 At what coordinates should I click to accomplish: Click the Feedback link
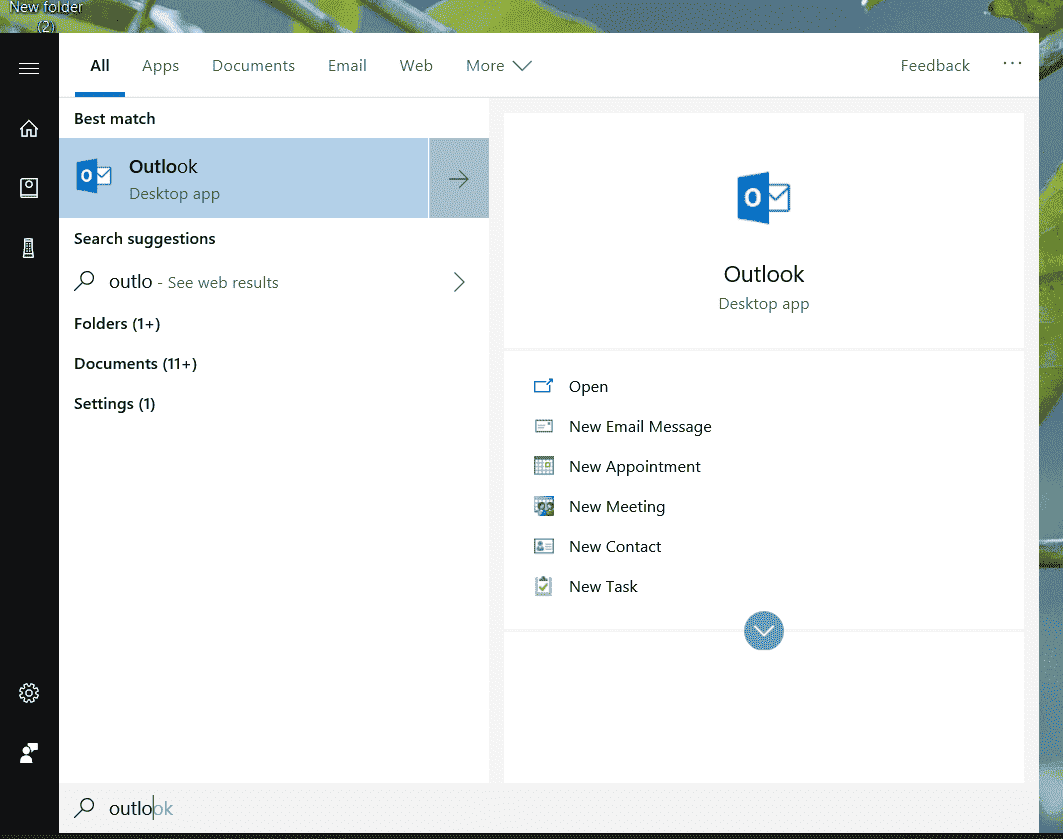[x=935, y=66]
